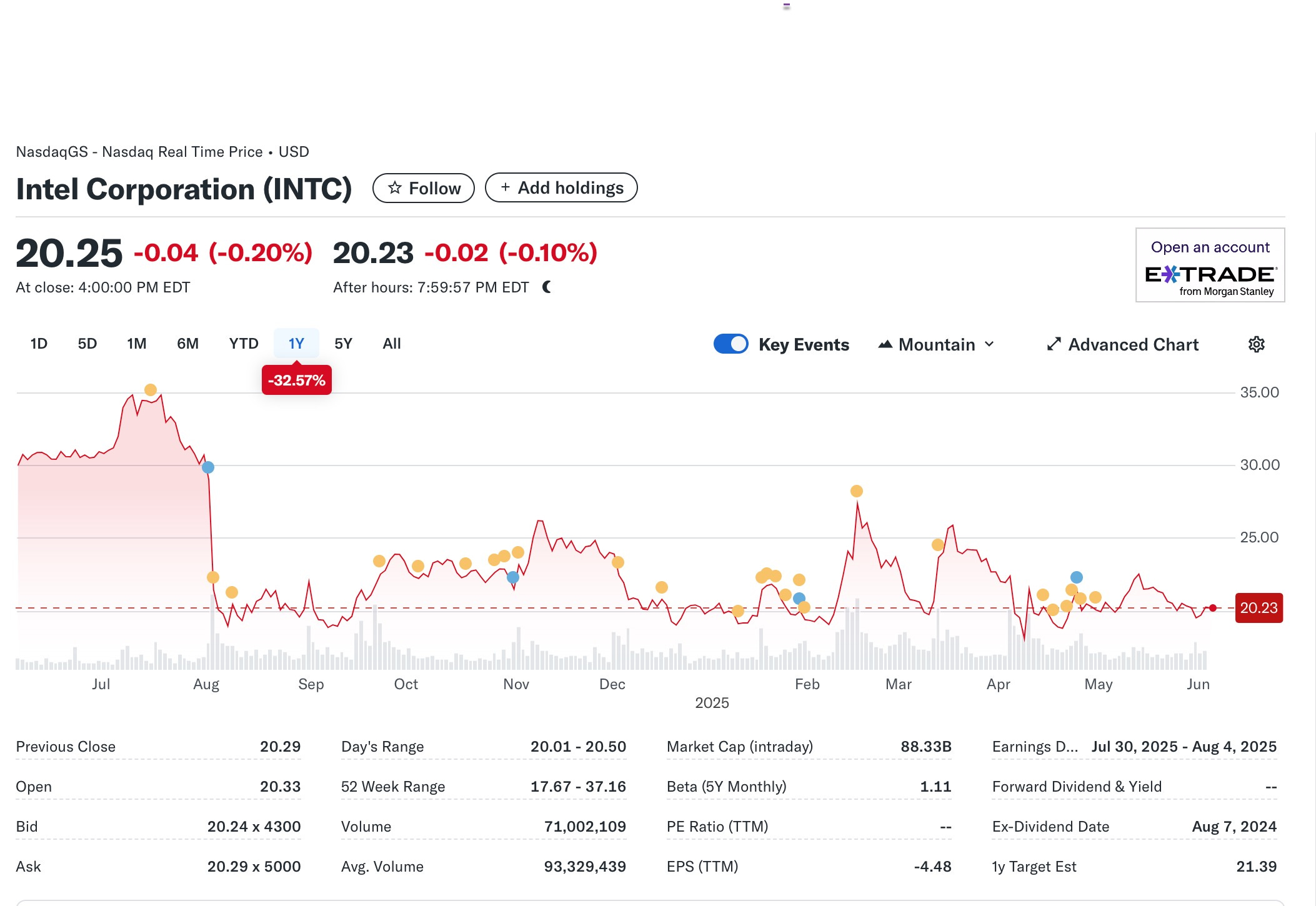The image size is (1316, 906).
Task: Click the Open an account link
Action: click(x=1210, y=247)
